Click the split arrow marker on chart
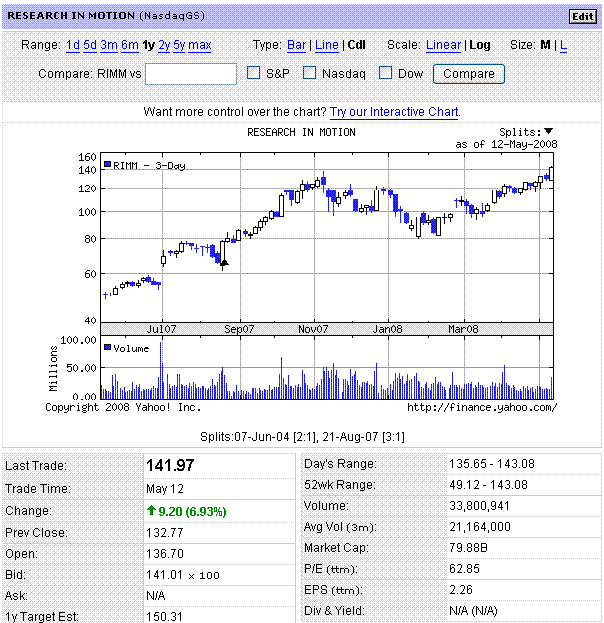 [x=225, y=263]
